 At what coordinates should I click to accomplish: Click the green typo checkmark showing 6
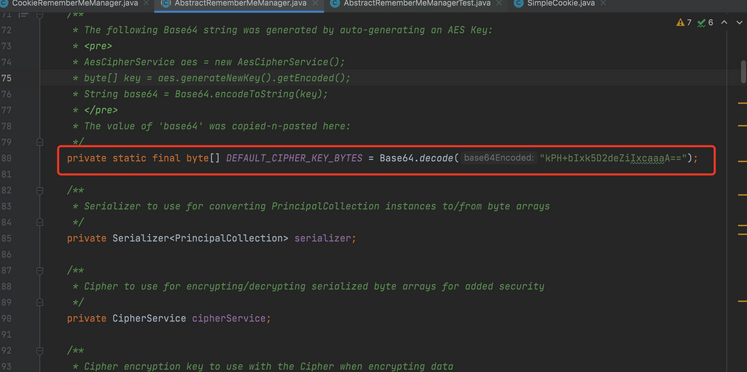point(705,22)
